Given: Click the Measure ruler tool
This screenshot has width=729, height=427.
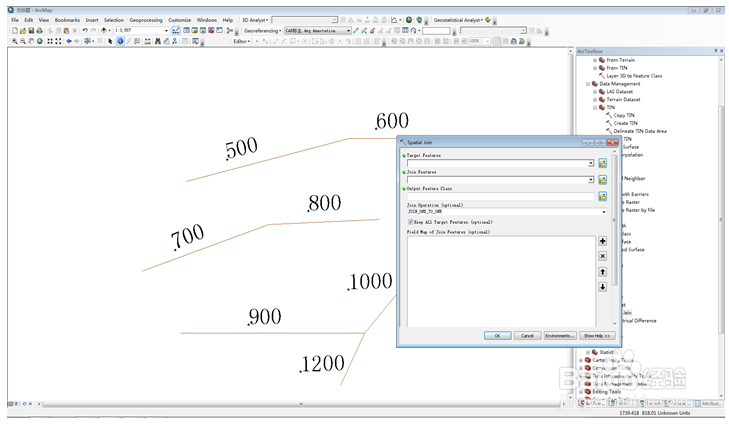Looking at the screenshot, I should (x=147, y=41).
